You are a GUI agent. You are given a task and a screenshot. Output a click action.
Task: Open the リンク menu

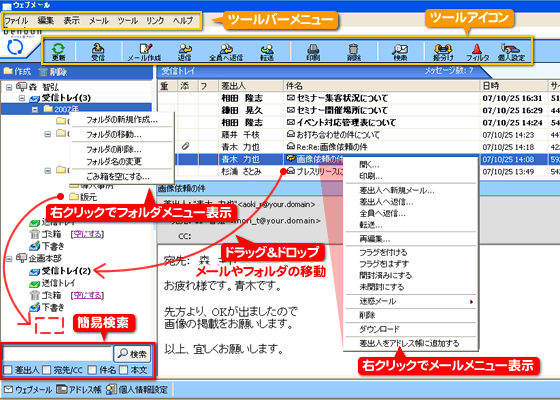155,20
